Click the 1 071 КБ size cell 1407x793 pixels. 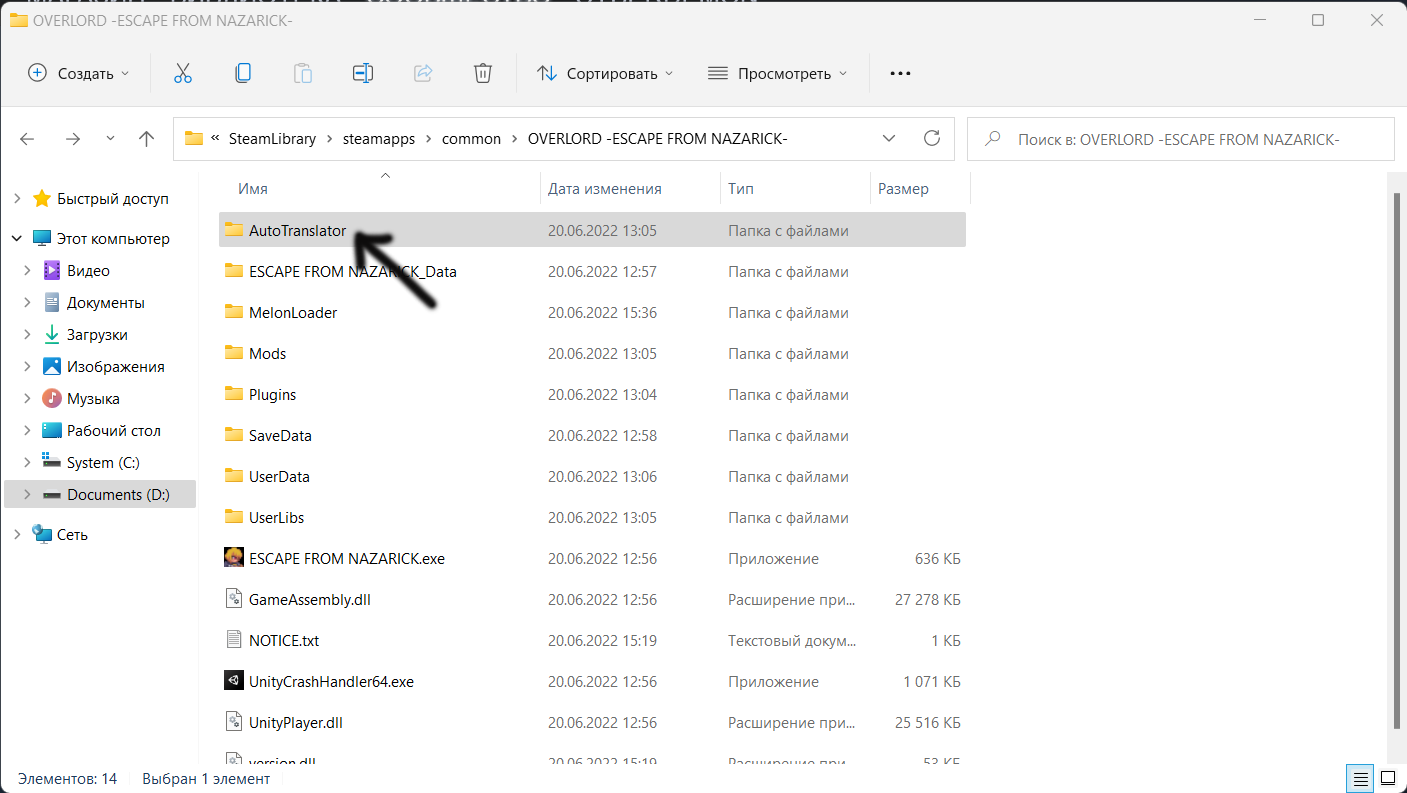coord(931,681)
